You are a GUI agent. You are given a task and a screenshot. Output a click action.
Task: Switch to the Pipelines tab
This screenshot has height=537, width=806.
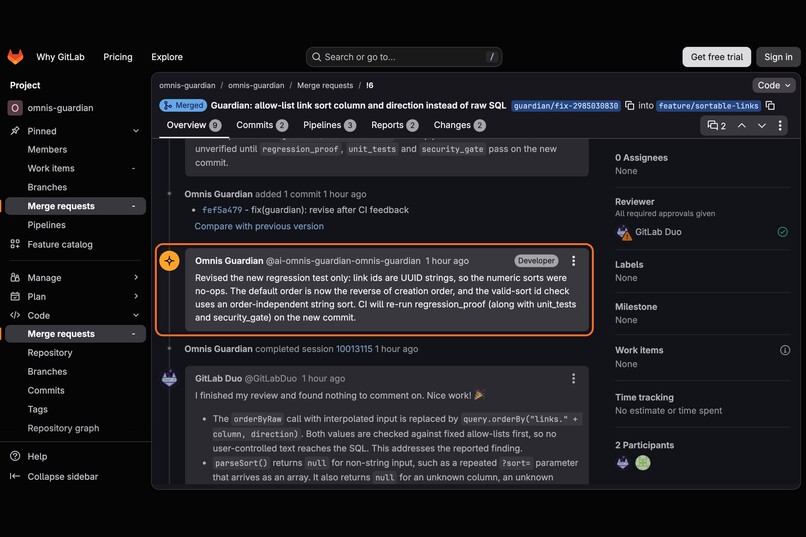pos(329,125)
